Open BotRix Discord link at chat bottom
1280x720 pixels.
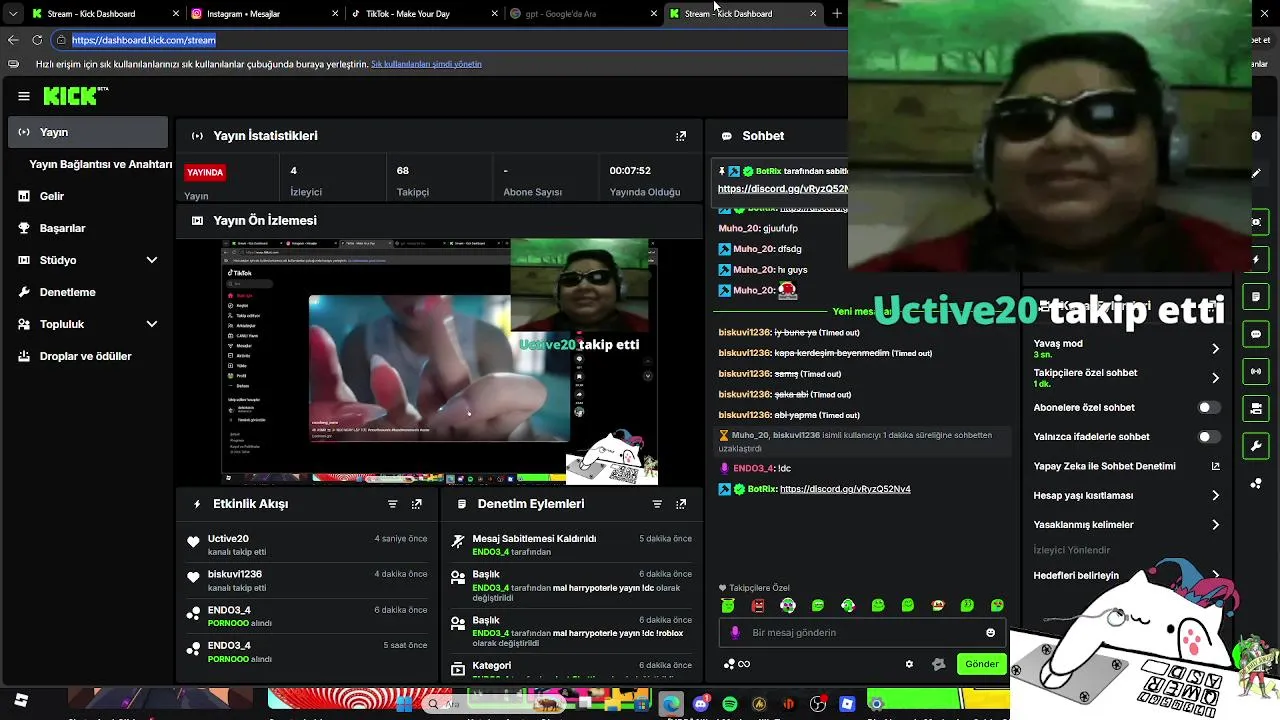[845, 489]
